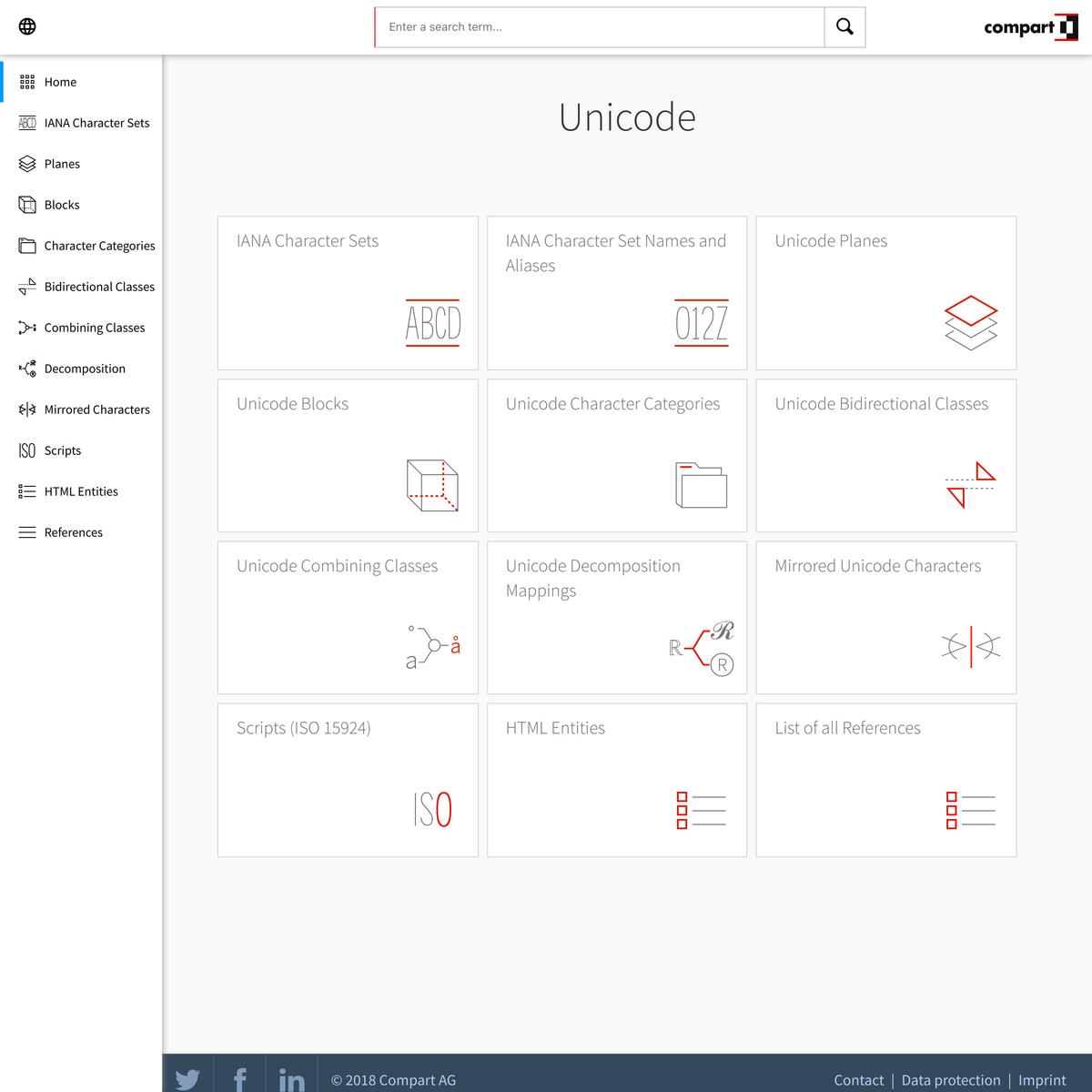This screenshot has width=1092, height=1092.
Task: Open the Twitter icon in footer
Action: tap(187, 1077)
